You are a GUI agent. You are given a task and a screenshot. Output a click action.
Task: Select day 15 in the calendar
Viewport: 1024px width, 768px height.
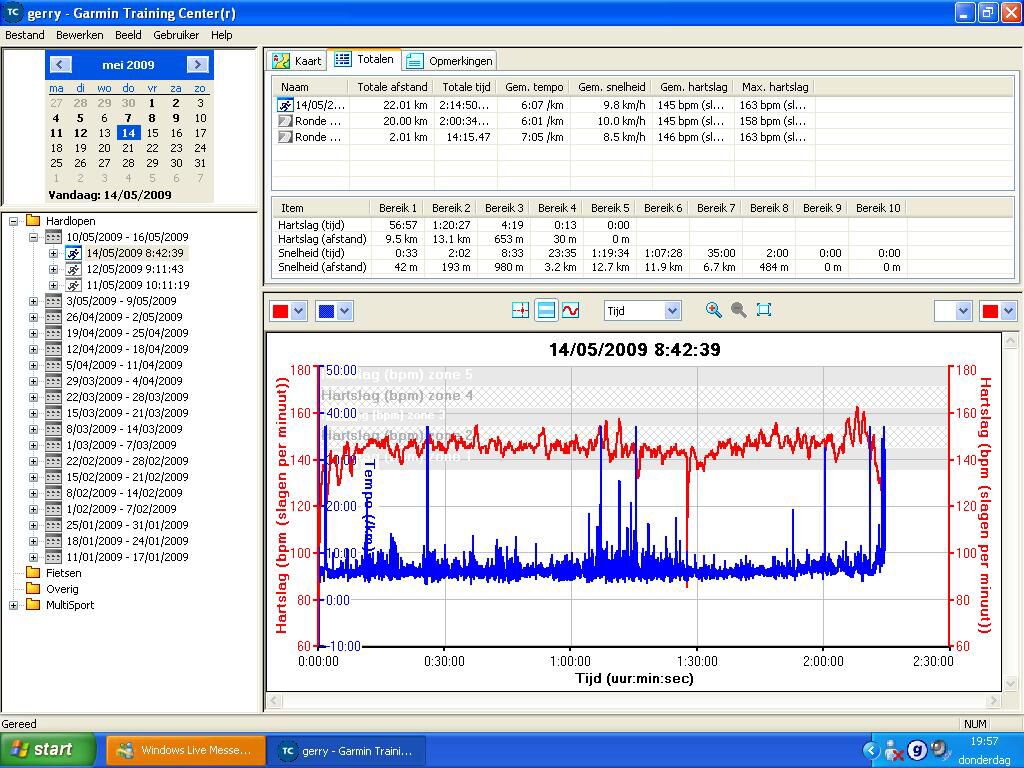(152, 133)
